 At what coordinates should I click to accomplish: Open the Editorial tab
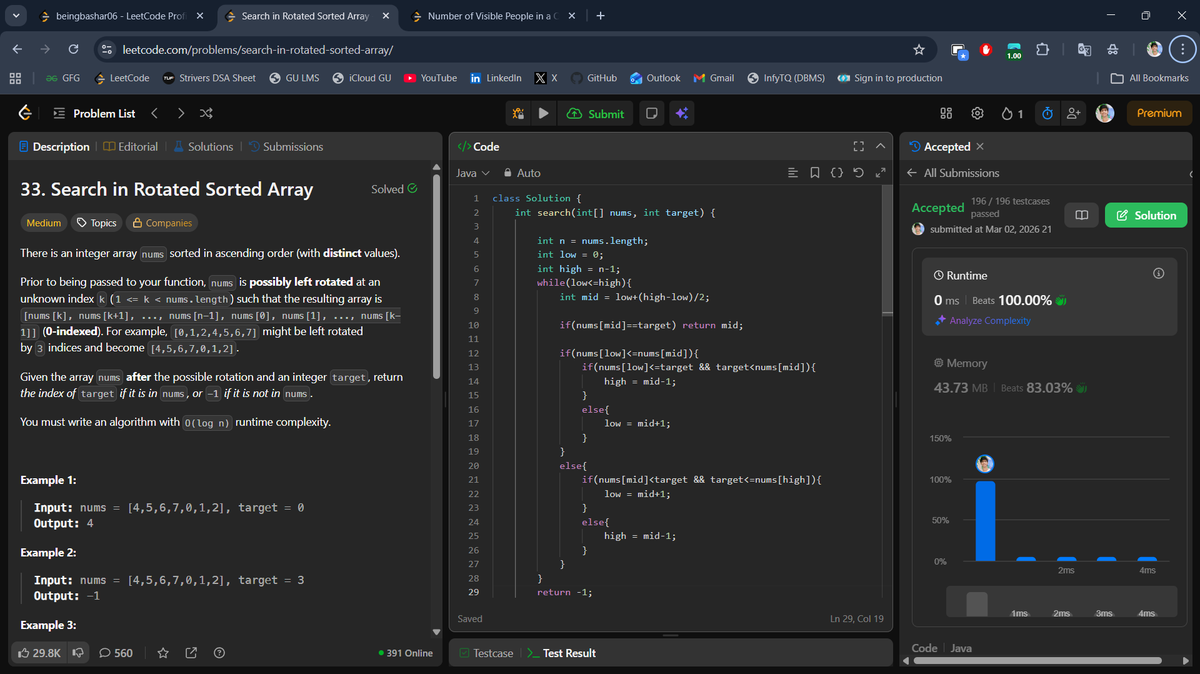pyautogui.click(x=130, y=146)
